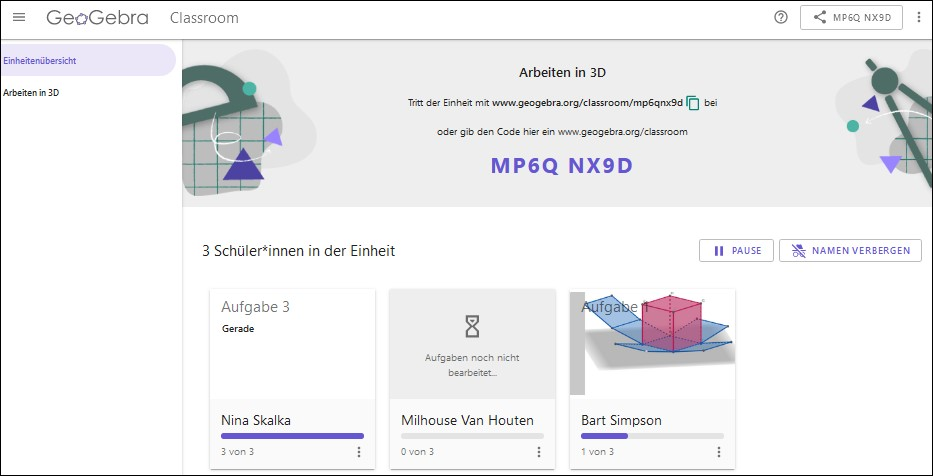Open Milhouse Van Houten's hourglass card
This screenshot has height=476, width=933.
tap(472, 344)
